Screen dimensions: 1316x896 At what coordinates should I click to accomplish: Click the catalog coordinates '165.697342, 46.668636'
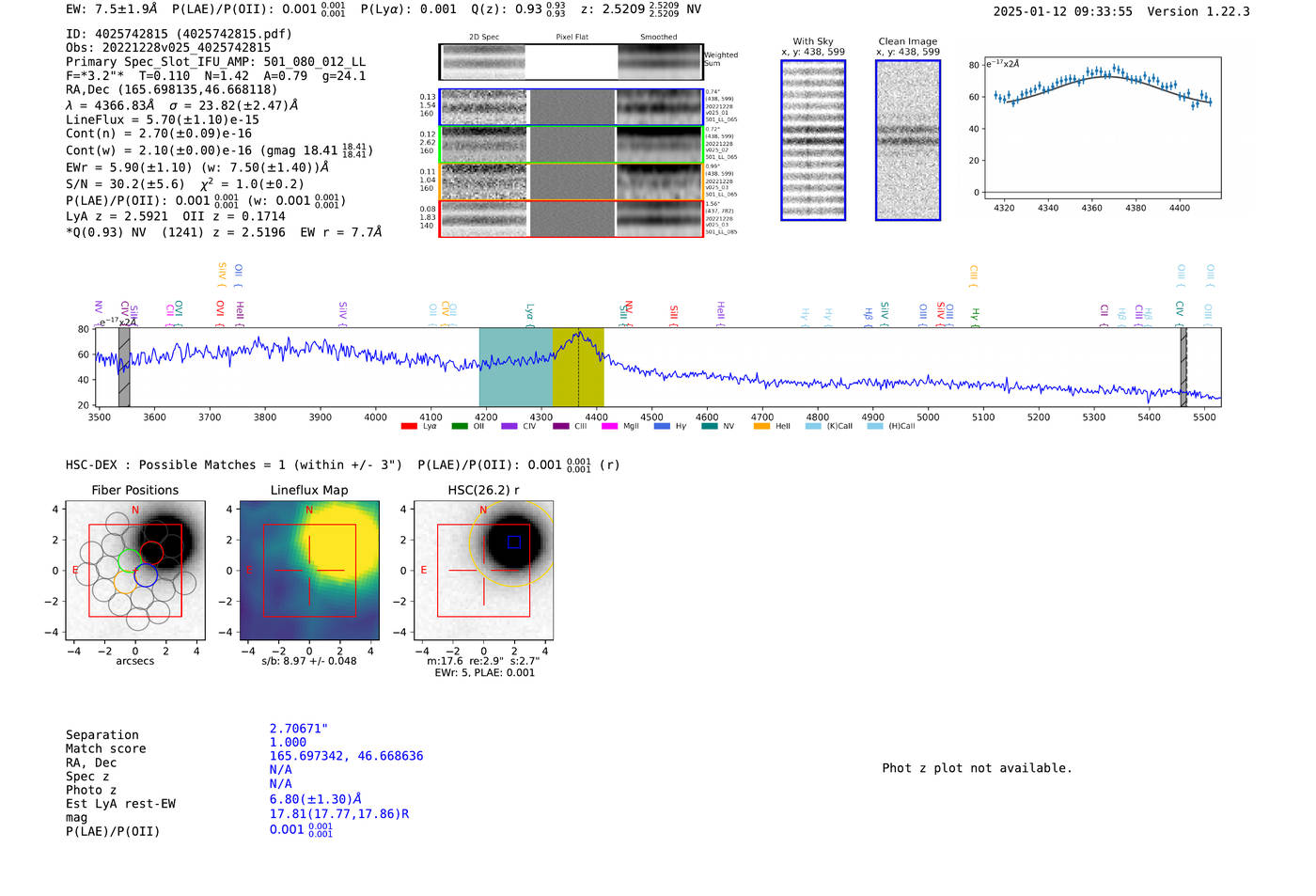(346, 756)
